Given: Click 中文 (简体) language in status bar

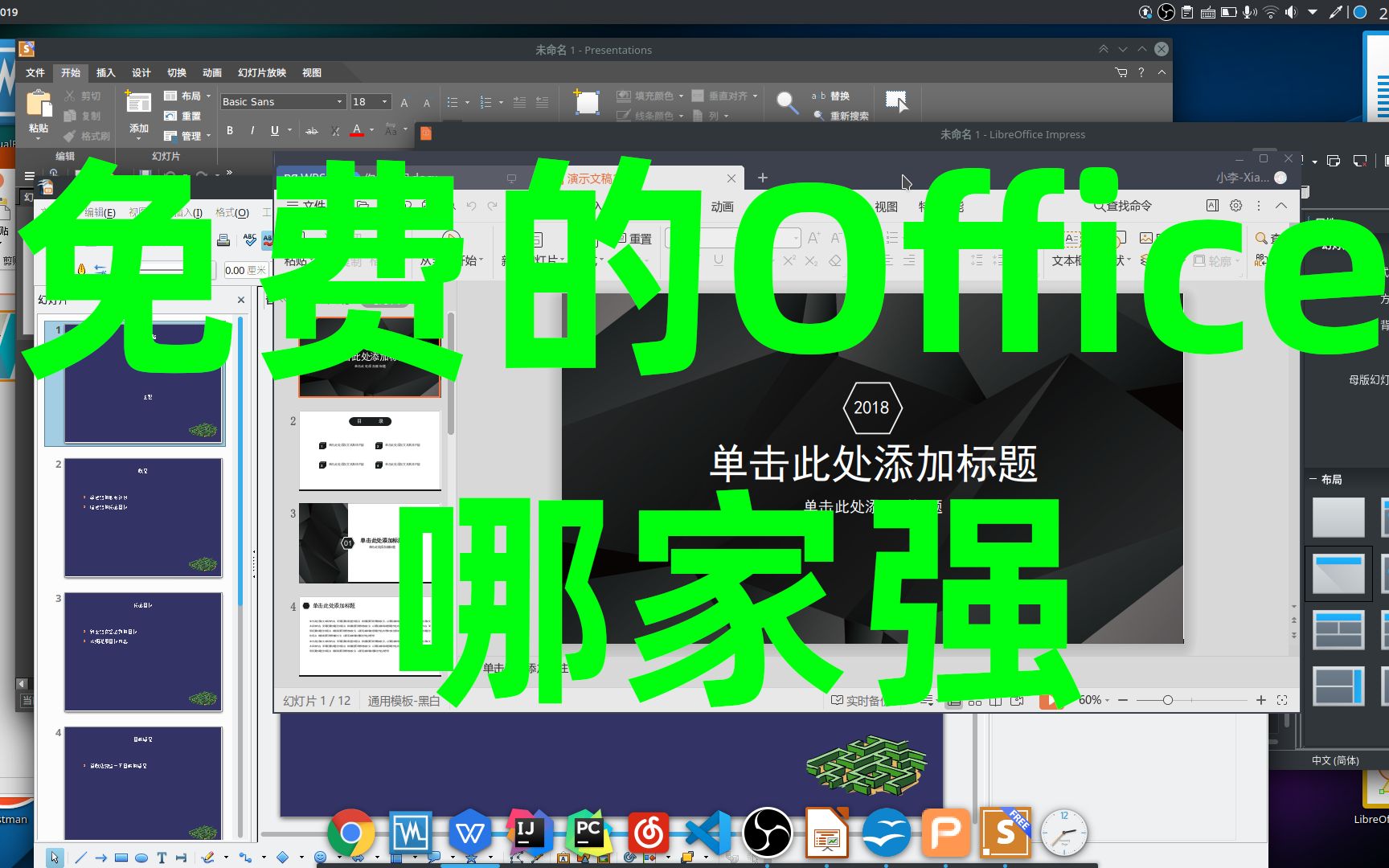Looking at the screenshot, I should [x=1335, y=760].
